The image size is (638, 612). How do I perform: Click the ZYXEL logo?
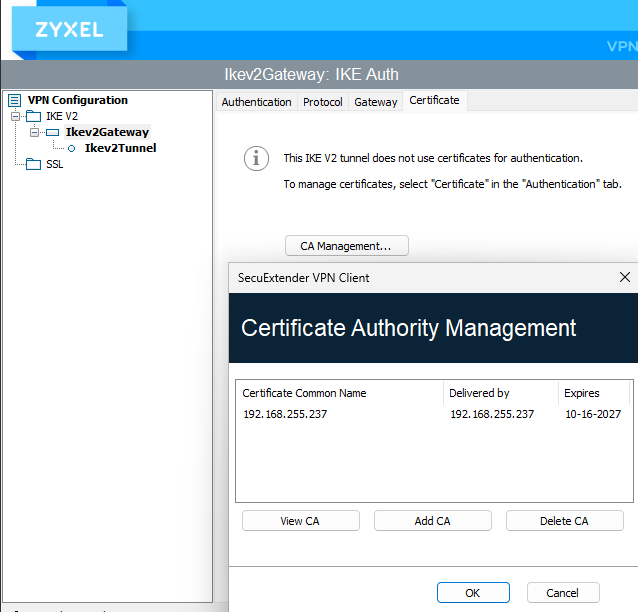(x=69, y=30)
